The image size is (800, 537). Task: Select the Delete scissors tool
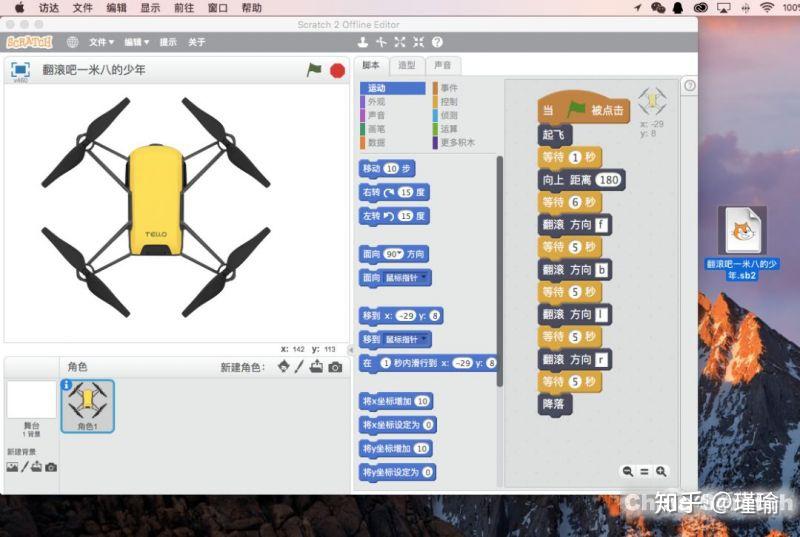[x=381, y=42]
